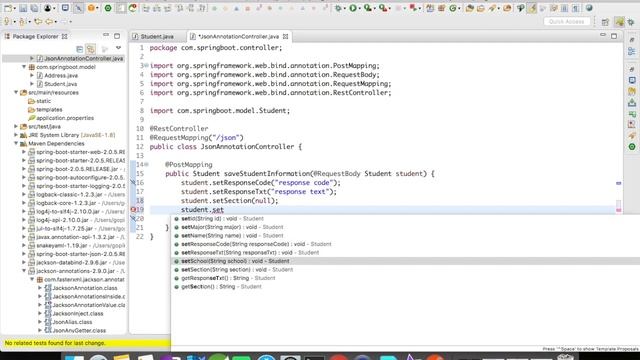This screenshot has height=360, width=640.
Task: Expand the src/test/java folder
Action: tap(16, 127)
